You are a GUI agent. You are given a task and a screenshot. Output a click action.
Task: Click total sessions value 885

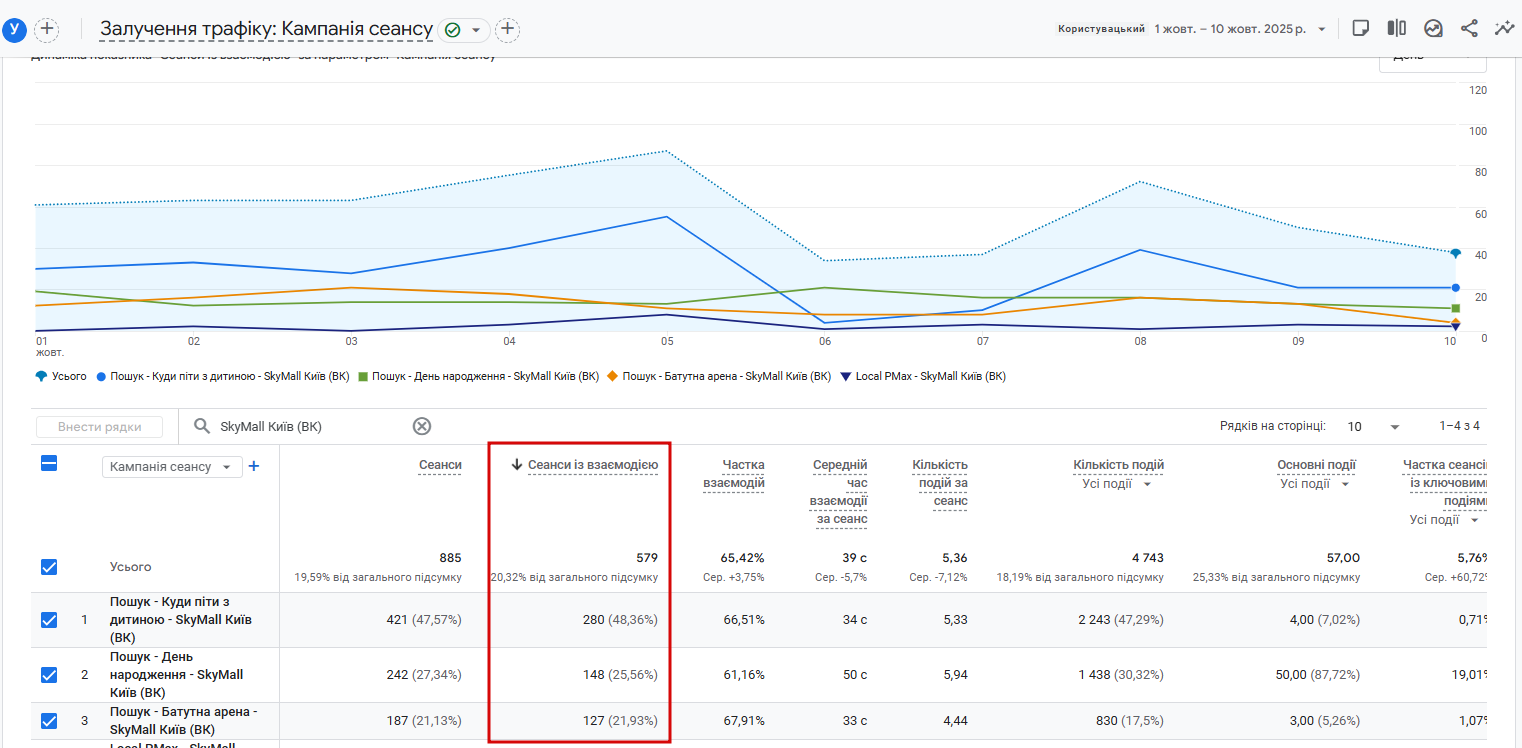tap(450, 558)
